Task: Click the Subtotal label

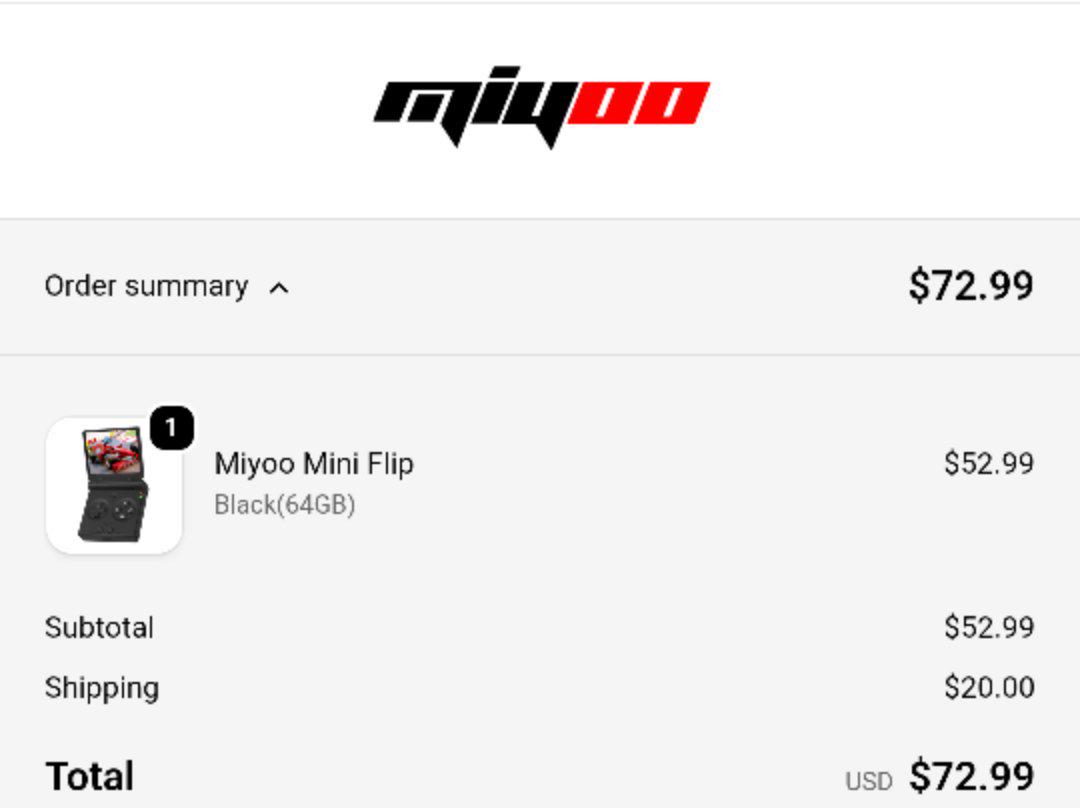Action: point(99,628)
